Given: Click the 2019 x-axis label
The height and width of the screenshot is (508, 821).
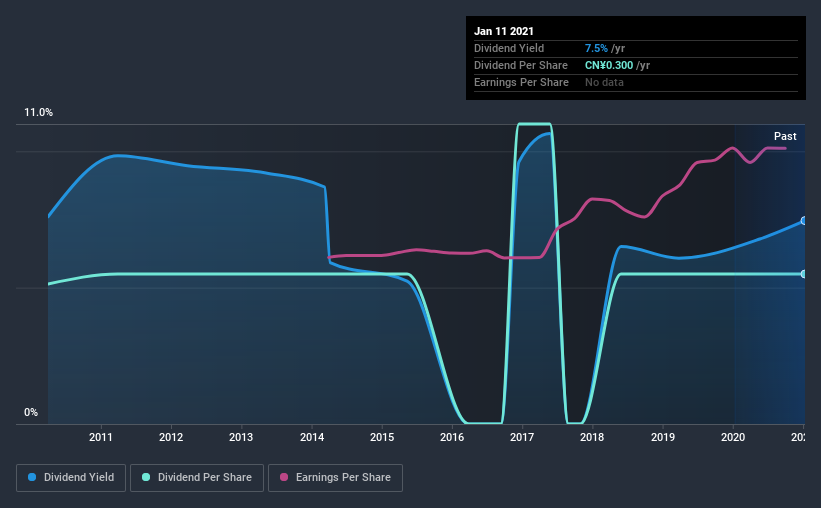Looking at the screenshot, I should (x=663, y=437).
